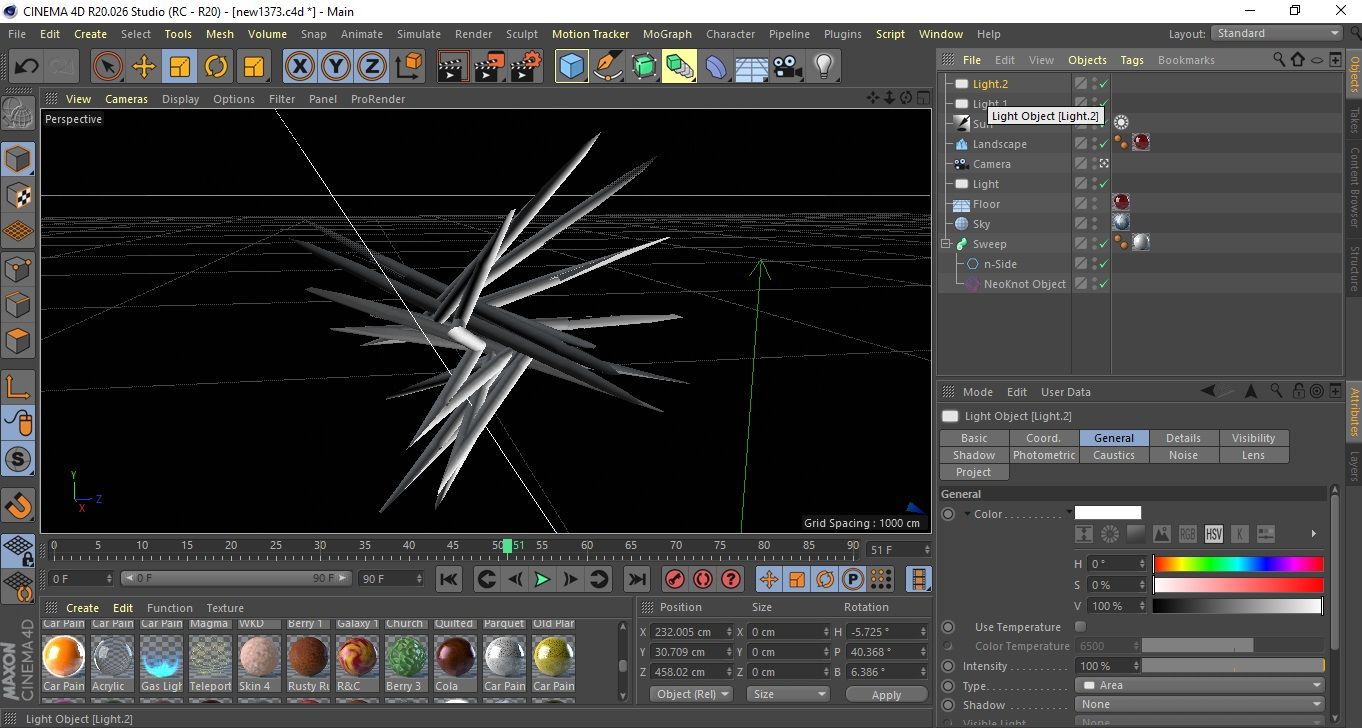Click white light color swatch
The width and height of the screenshot is (1362, 728).
coord(1107,513)
